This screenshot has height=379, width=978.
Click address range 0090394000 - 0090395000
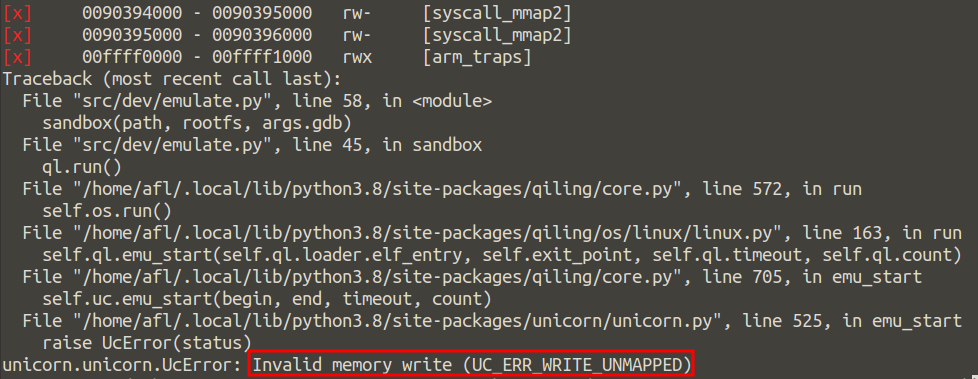[x=197, y=13]
